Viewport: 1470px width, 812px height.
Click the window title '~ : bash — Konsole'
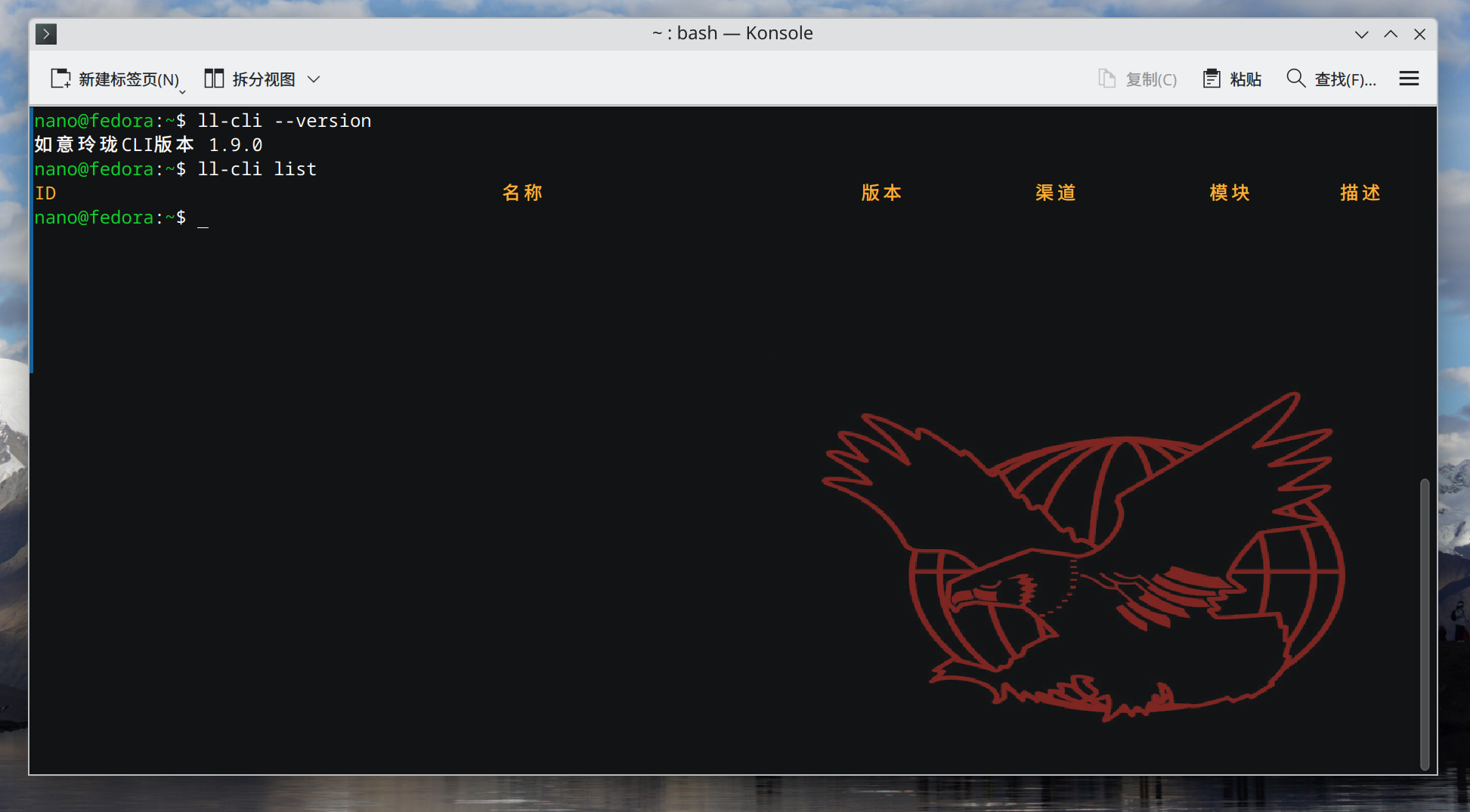coord(732,33)
